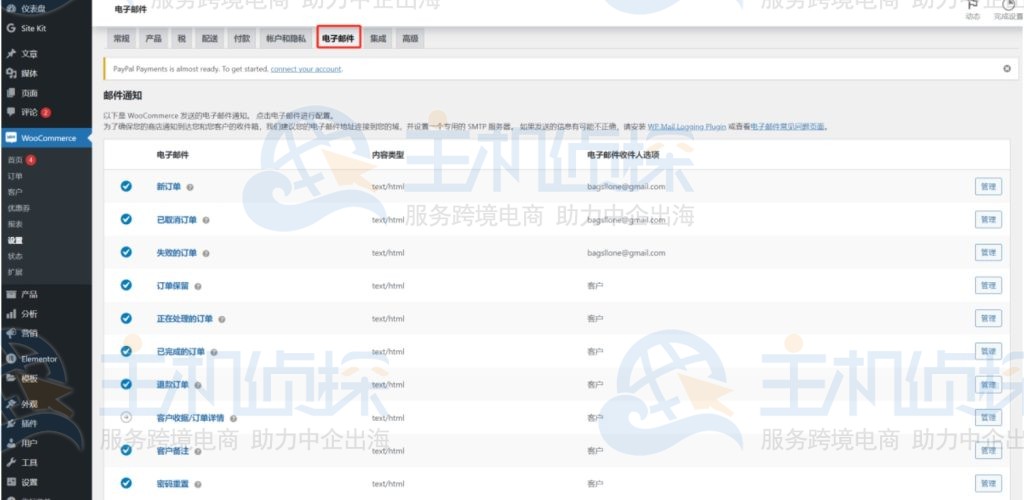The height and width of the screenshot is (500, 1024).
Task: Click help icon beside 客户收据/订单详情
Action: pos(233,418)
